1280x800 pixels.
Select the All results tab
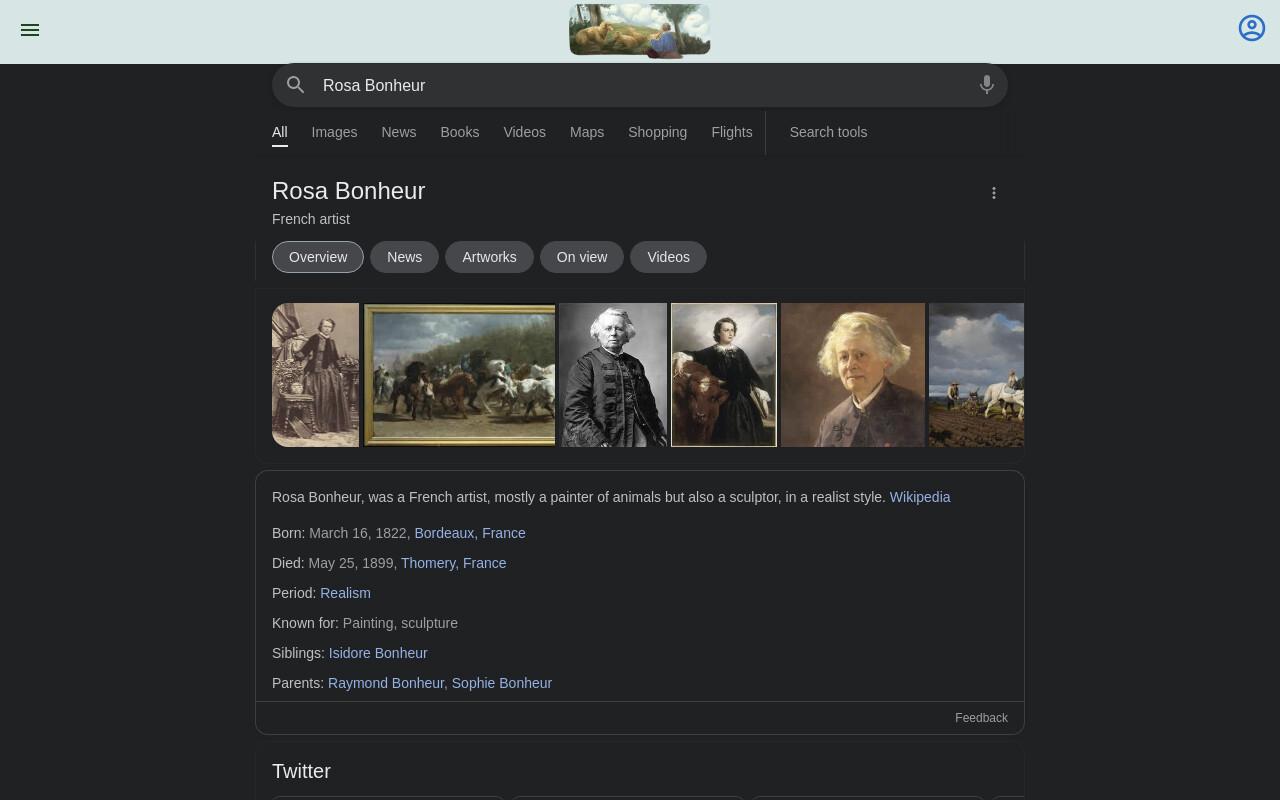click(280, 132)
